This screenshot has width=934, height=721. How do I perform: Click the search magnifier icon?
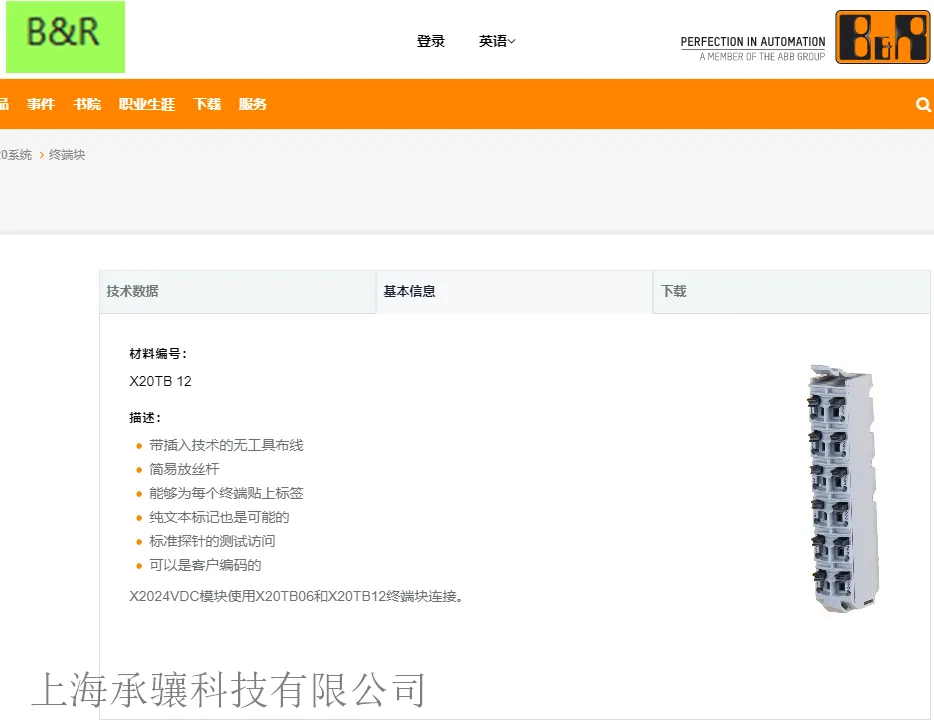pos(923,105)
